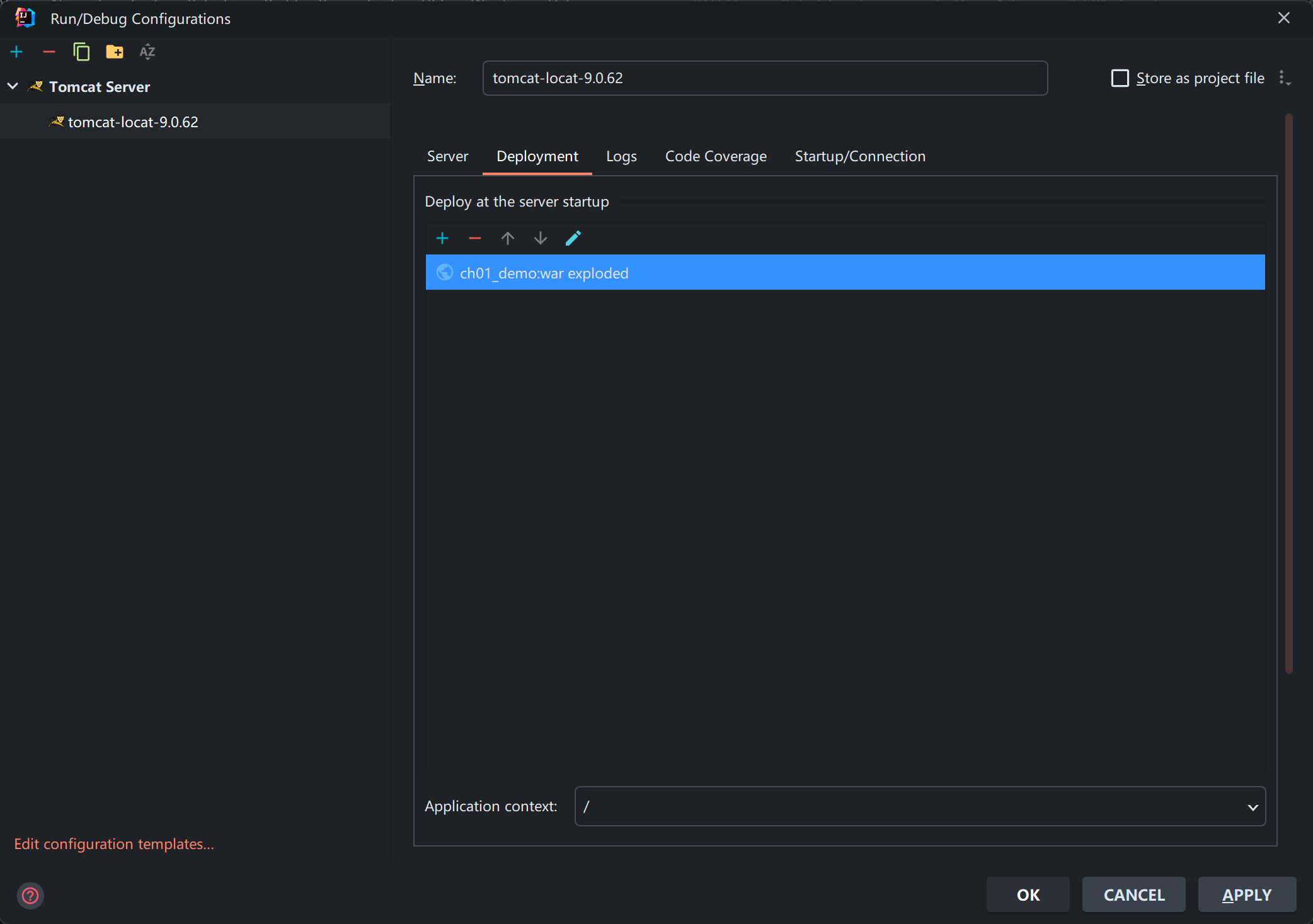Image resolution: width=1313 pixels, height=924 pixels.
Task: Move deployment artifact up
Action: tap(508, 238)
